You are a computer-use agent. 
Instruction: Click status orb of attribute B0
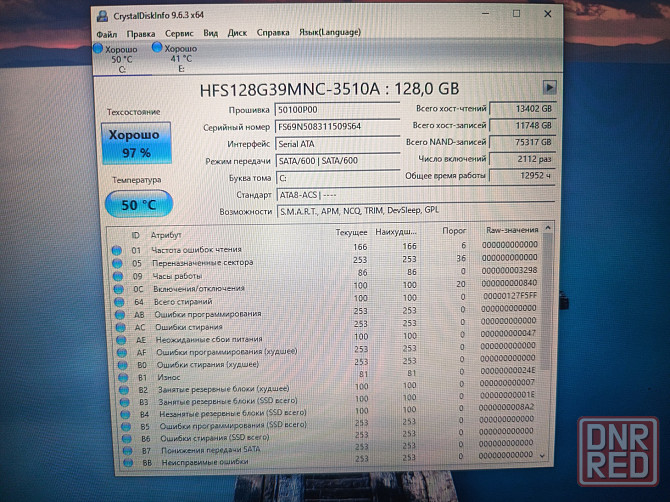coord(123,365)
